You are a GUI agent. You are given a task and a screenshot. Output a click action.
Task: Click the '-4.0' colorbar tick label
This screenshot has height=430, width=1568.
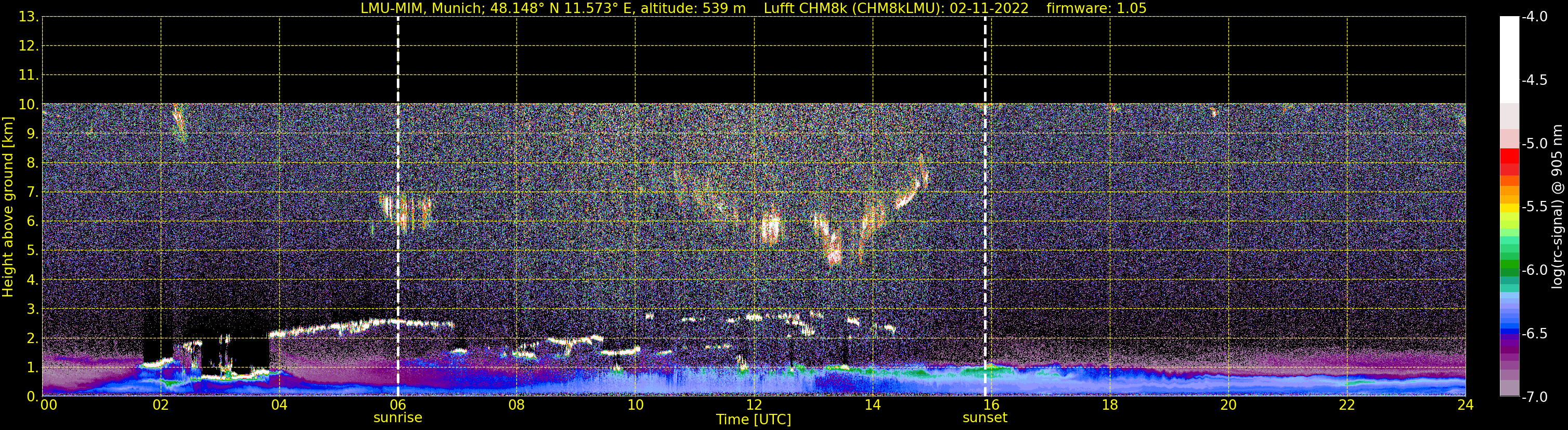1534,17
